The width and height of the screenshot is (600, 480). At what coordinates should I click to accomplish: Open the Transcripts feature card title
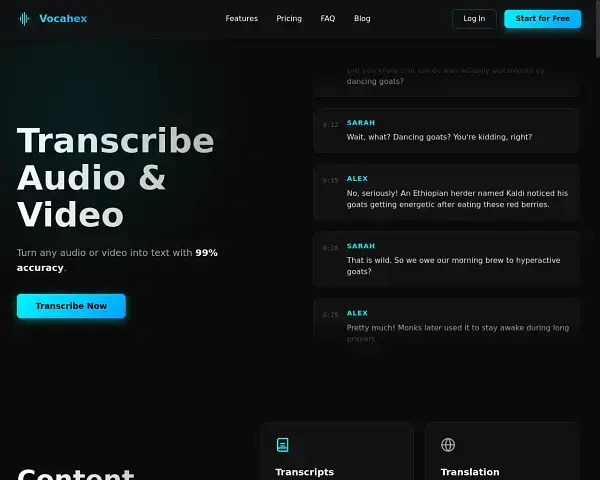click(x=304, y=472)
